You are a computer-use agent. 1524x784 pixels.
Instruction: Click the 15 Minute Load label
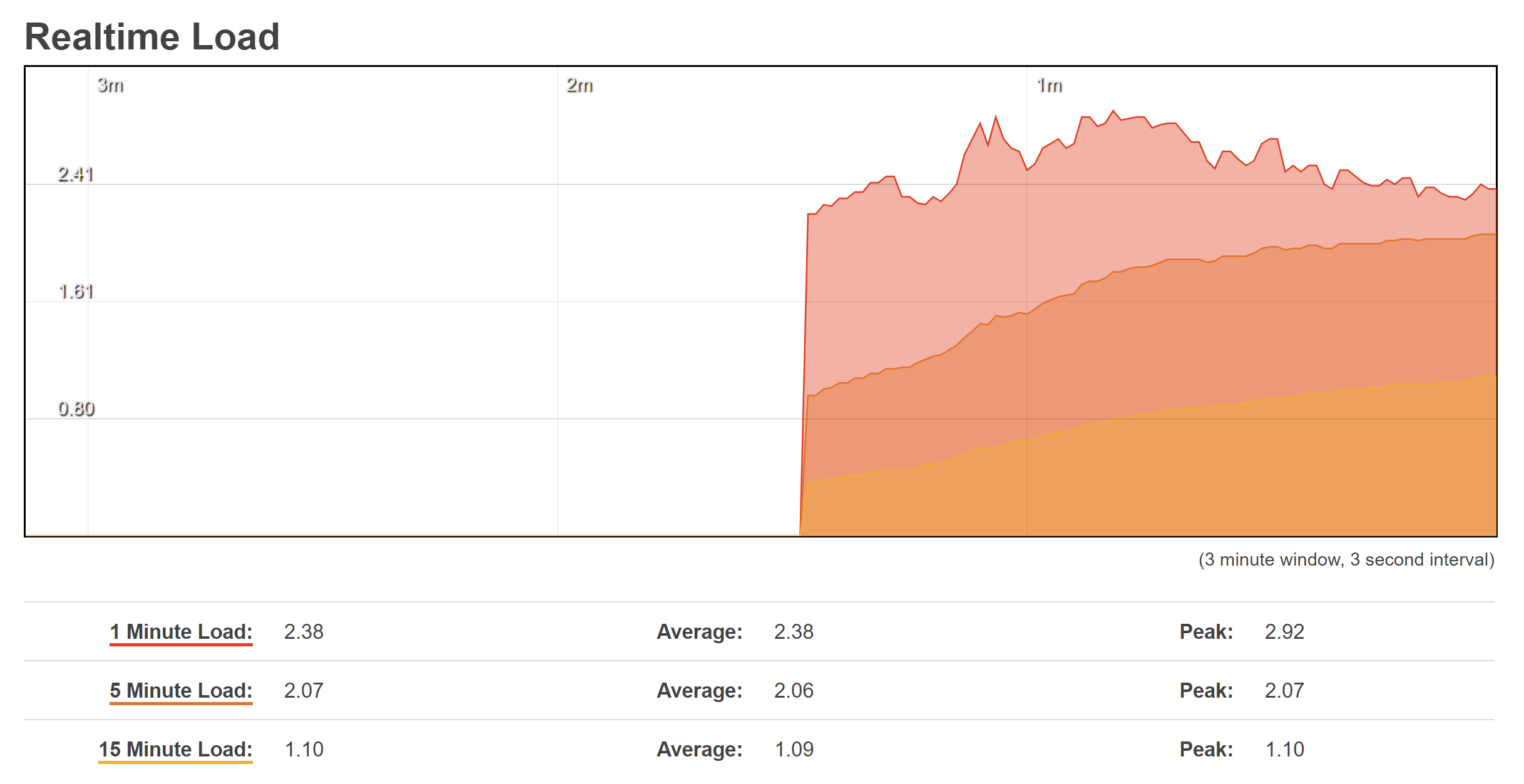pos(175,749)
